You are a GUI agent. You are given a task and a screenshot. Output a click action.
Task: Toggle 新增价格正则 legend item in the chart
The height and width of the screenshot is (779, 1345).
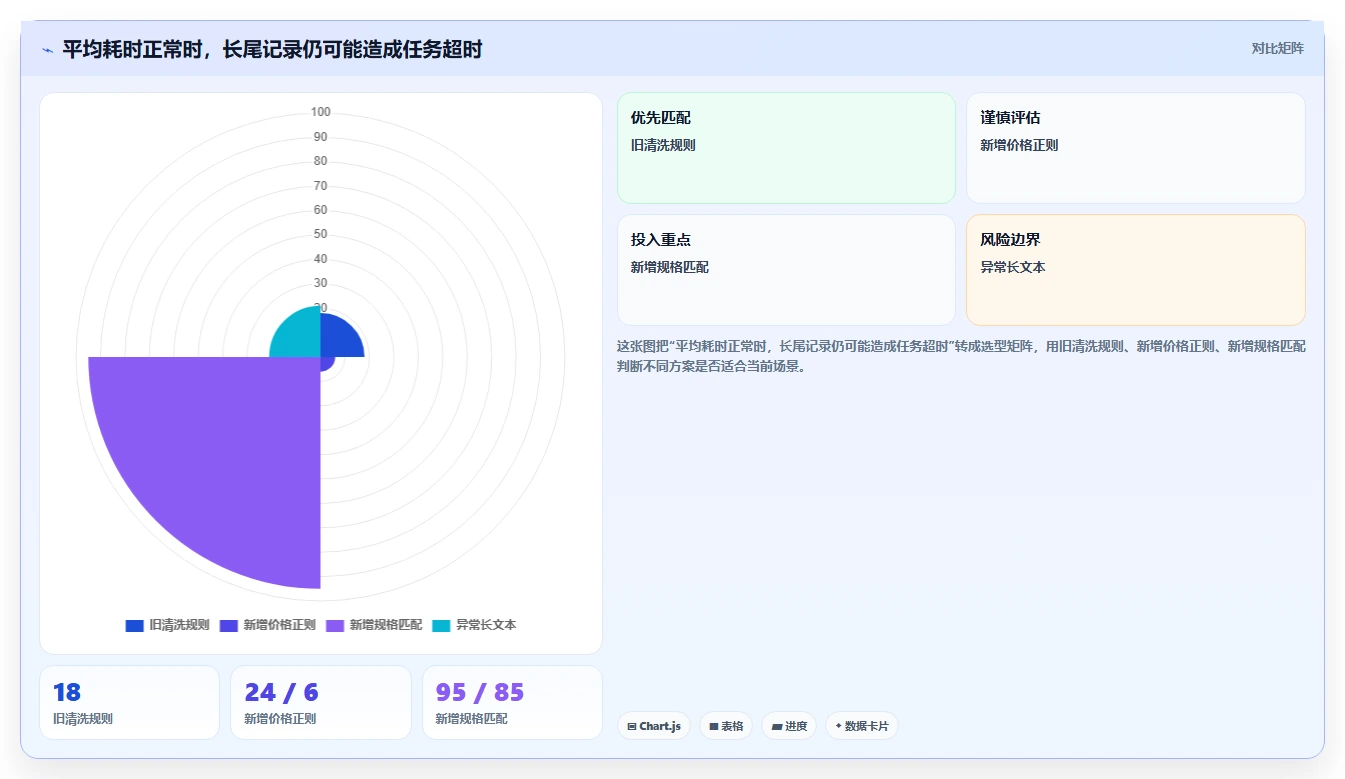click(x=267, y=625)
